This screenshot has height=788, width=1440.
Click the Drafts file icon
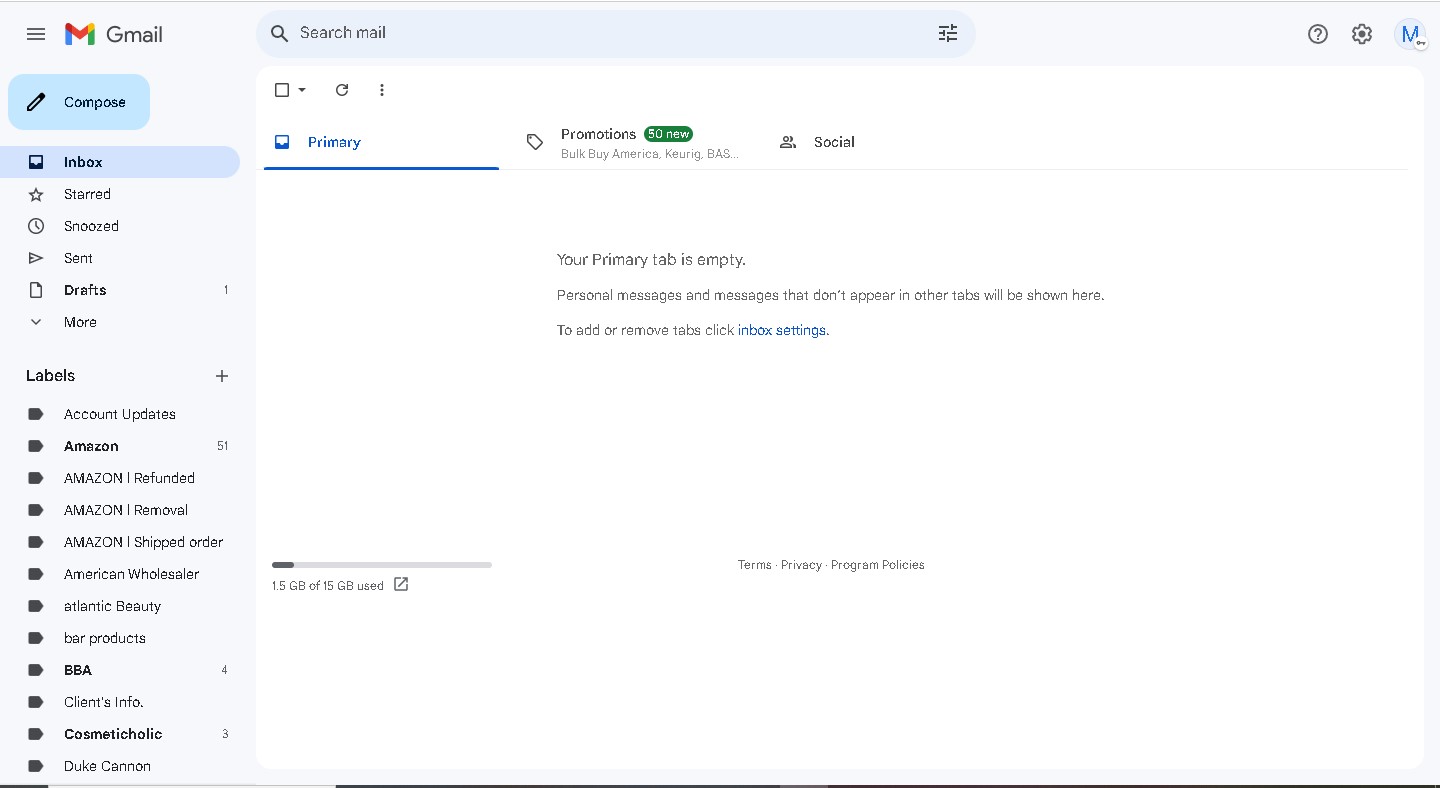[36, 290]
